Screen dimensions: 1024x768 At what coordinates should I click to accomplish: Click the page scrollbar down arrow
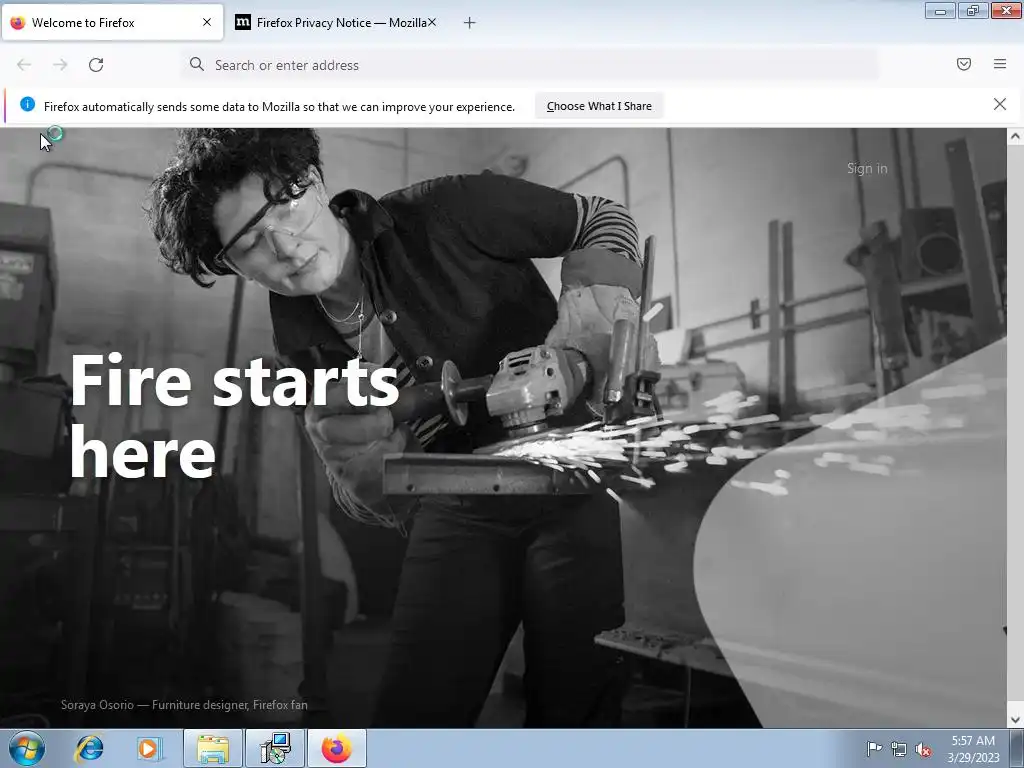coord(1015,720)
